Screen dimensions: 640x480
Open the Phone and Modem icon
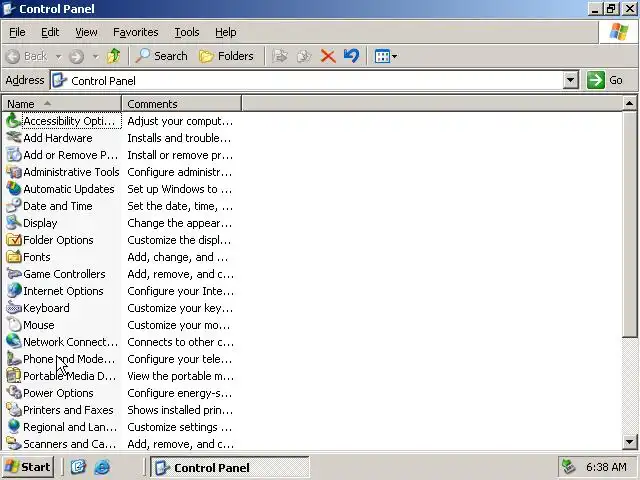pos(14,359)
